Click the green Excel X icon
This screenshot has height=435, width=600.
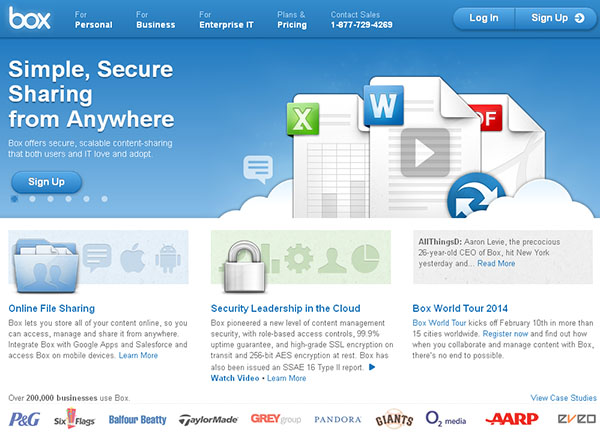pos(303,119)
